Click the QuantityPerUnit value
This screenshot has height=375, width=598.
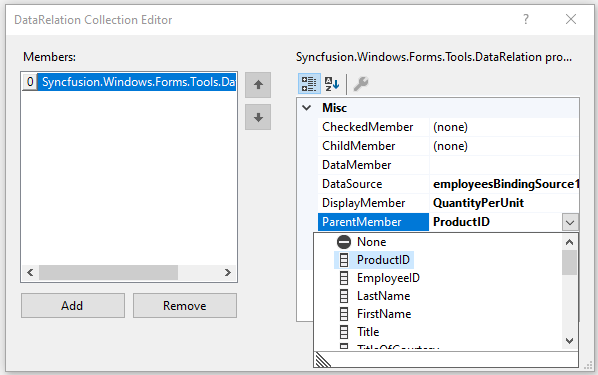(x=478, y=203)
